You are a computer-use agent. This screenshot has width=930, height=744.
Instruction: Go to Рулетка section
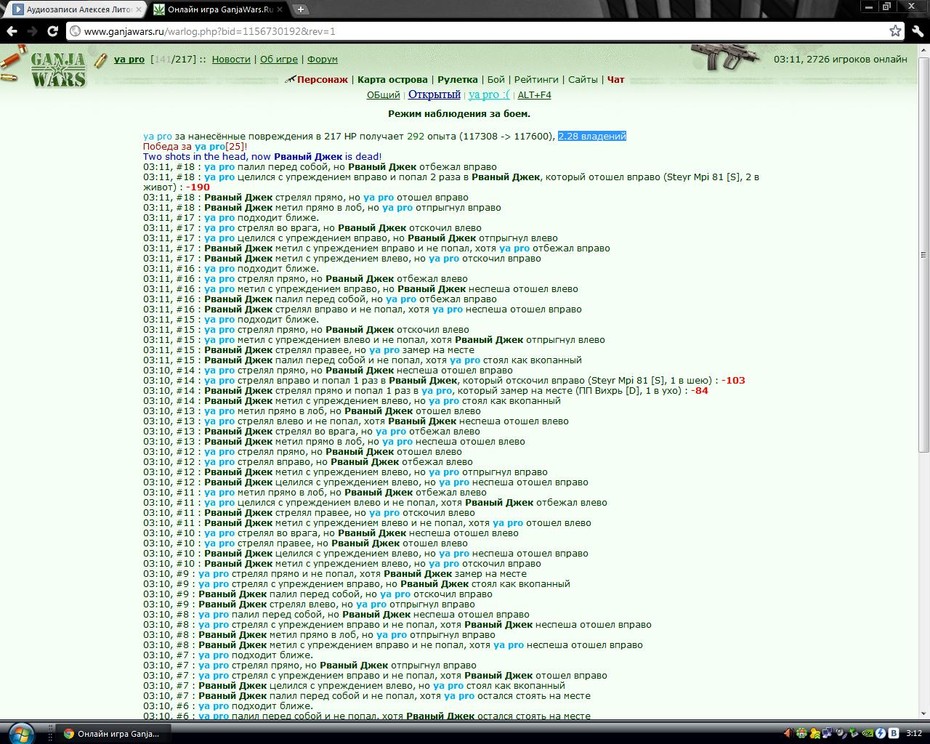457,80
